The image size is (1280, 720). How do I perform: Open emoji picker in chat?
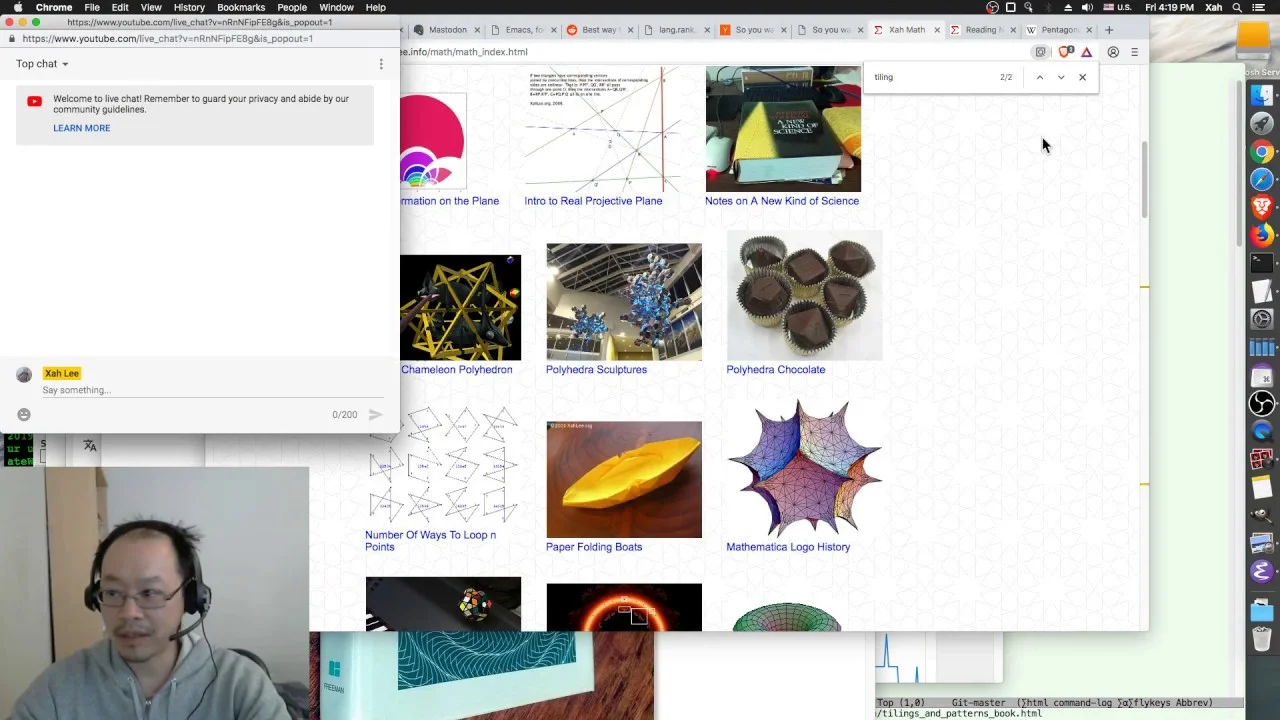tap(24, 414)
